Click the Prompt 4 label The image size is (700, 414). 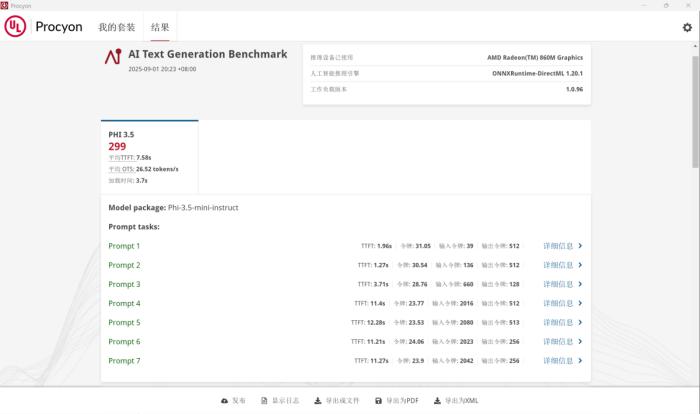[x=124, y=303]
